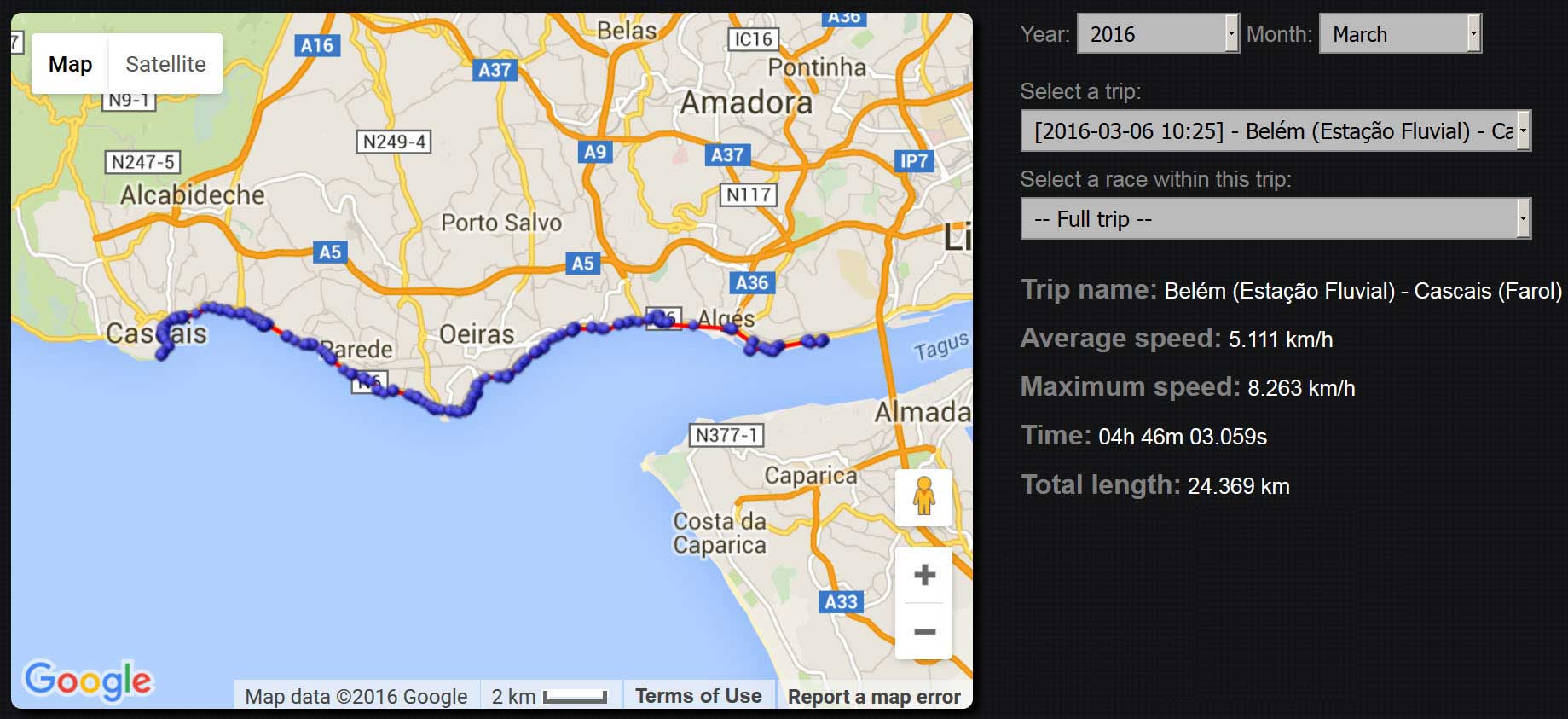Click the Almada label

pyautogui.click(x=923, y=412)
